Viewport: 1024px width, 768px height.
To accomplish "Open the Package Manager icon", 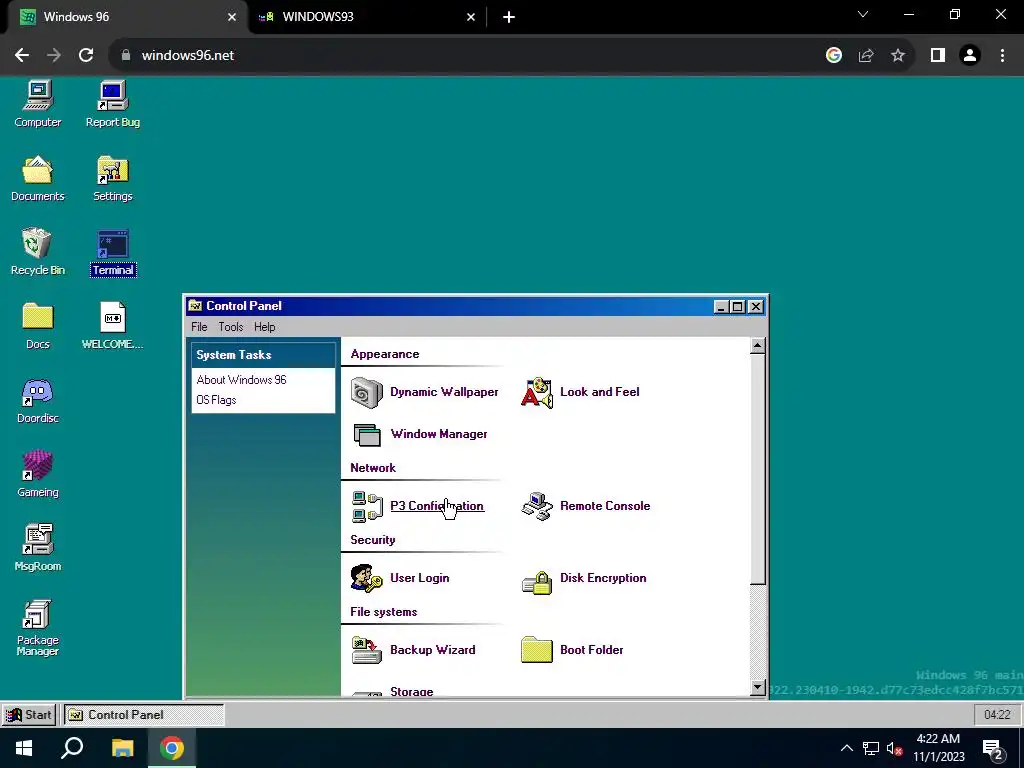I will 37,628.
